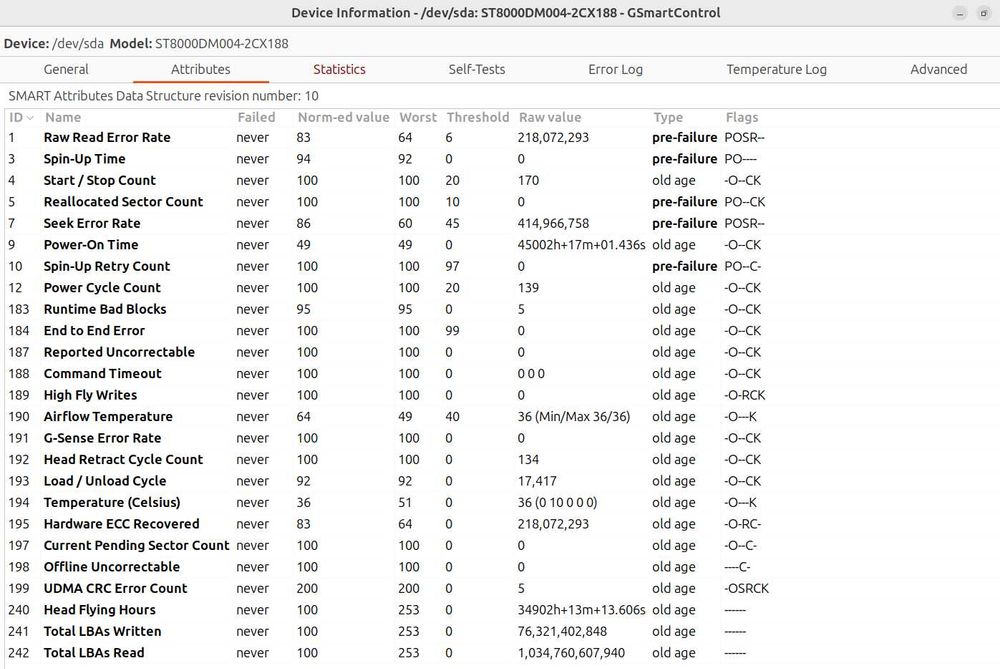This screenshot has width=1000, height=669.
Task: Sort by Threshold column header
Action: (478, 117)
